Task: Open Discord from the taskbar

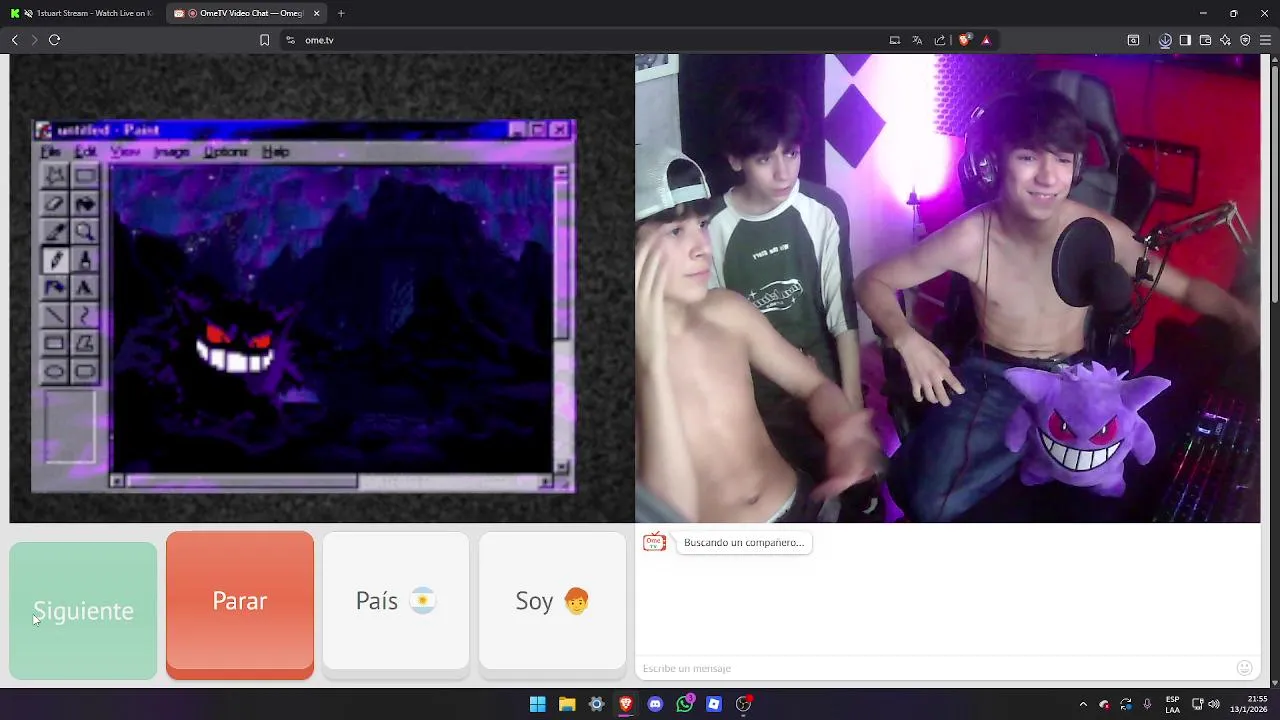Action: pos(655,704)
